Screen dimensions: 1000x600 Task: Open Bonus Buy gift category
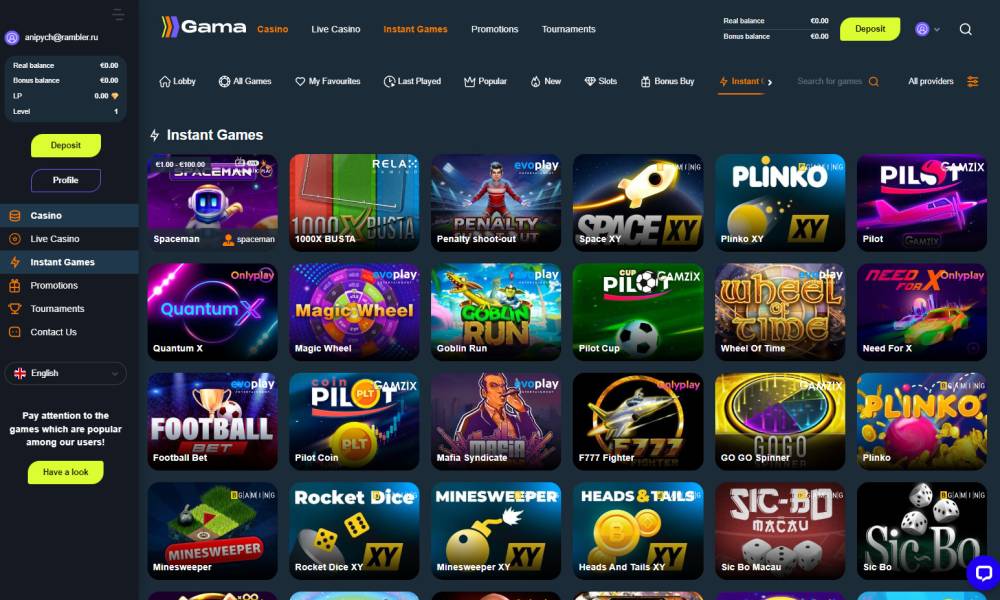click(667, 82)
